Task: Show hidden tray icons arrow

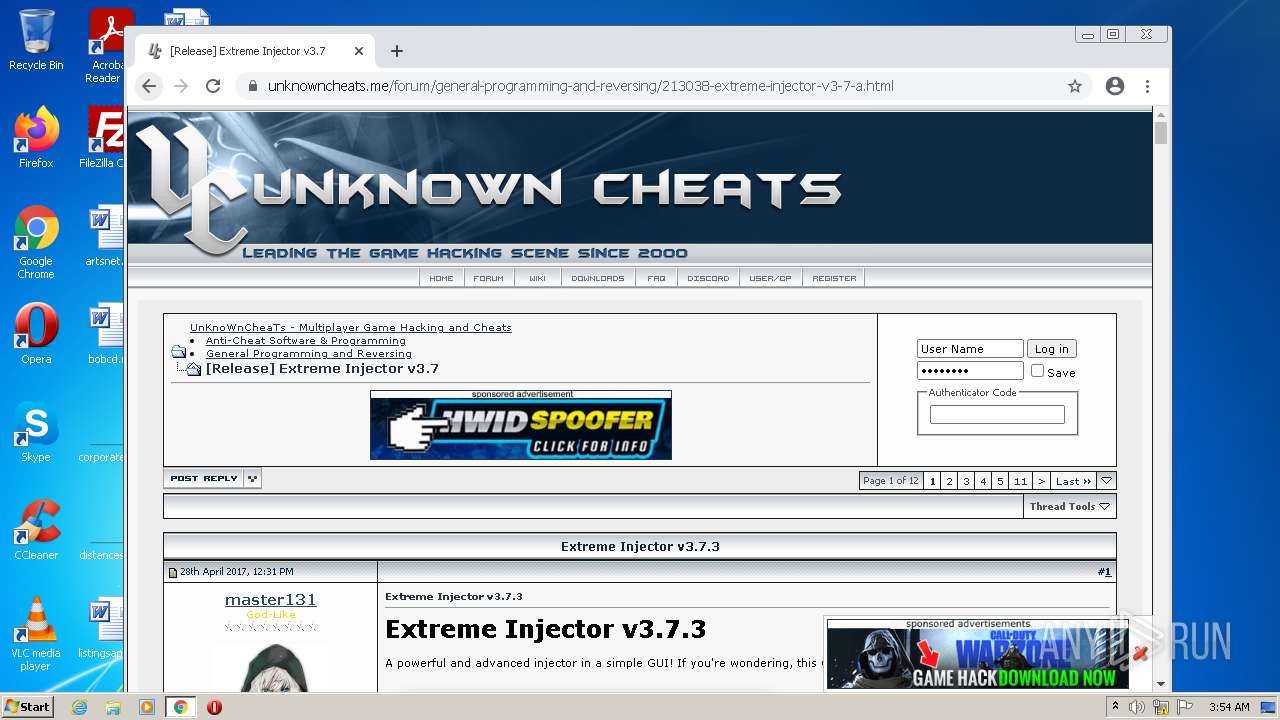Action: click(x=1115, y=706)
